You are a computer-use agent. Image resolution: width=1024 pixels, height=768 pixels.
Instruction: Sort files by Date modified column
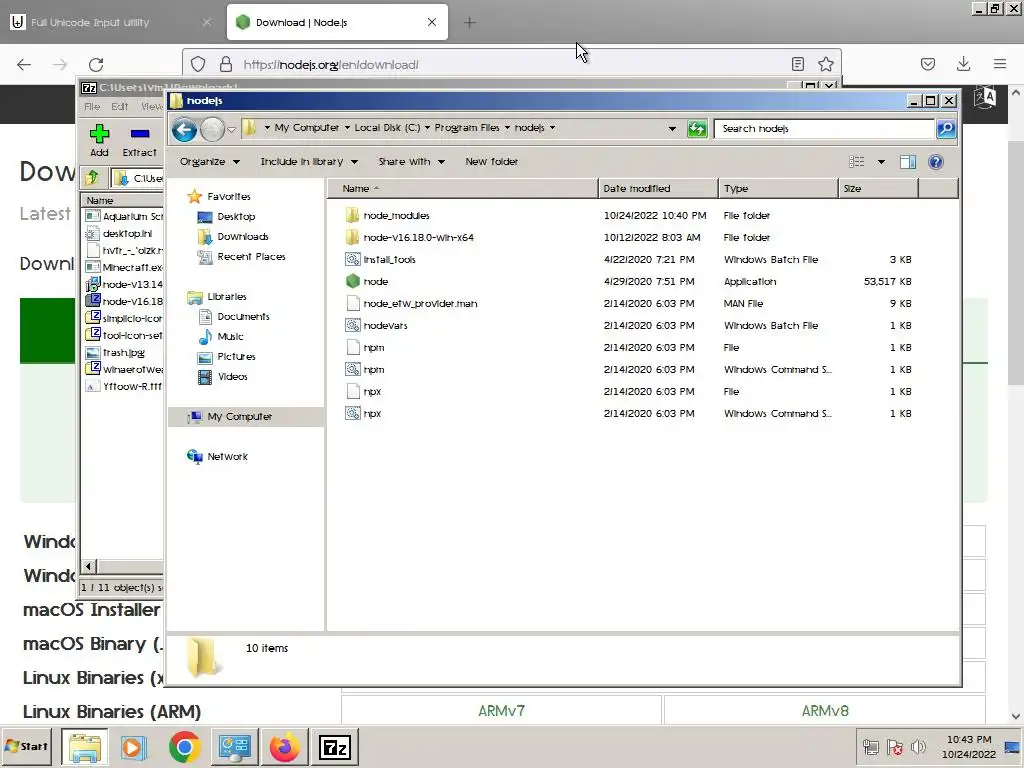pyautogui.click(x=658, y=189)
